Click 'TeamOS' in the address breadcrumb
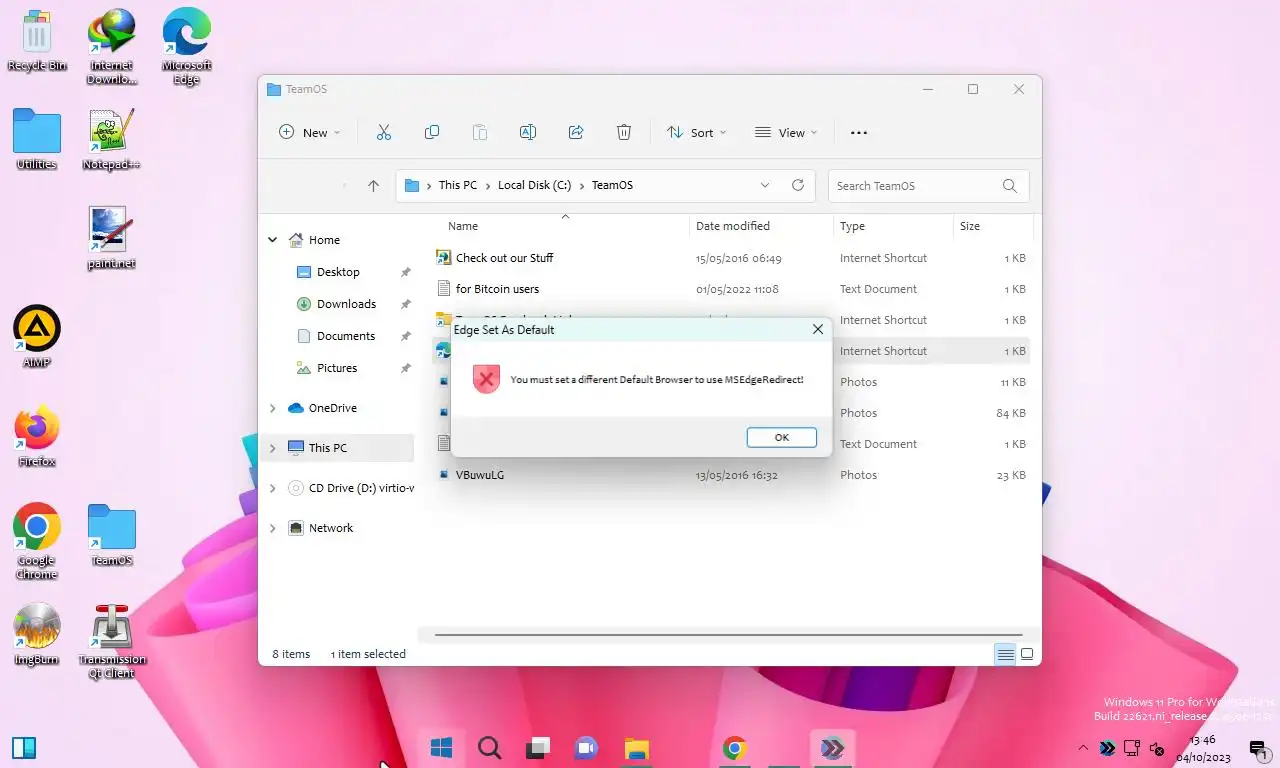1280x768 pixels. pyautogui.click(x=612, y=185)
